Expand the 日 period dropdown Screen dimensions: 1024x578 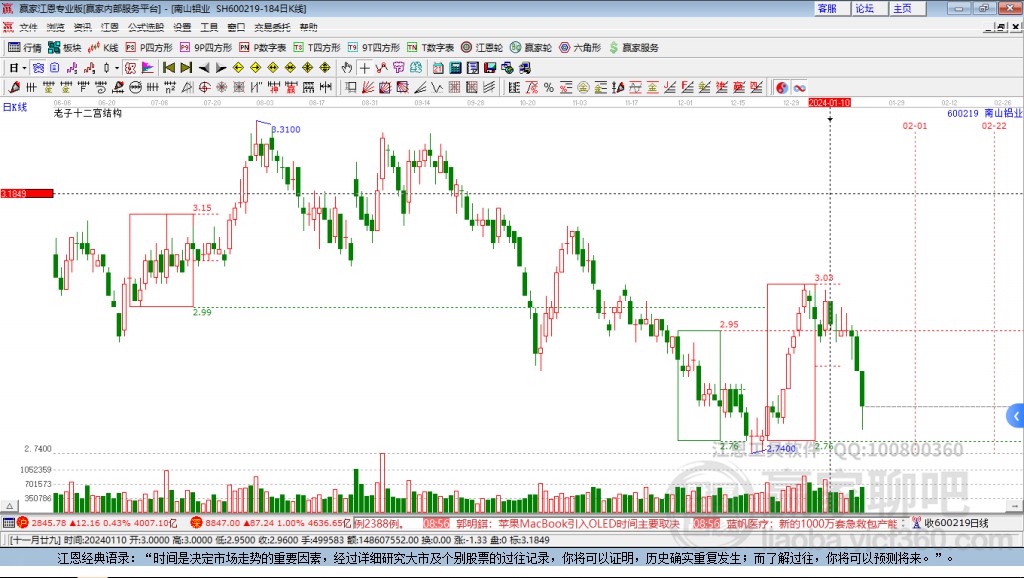coord(24,68)
